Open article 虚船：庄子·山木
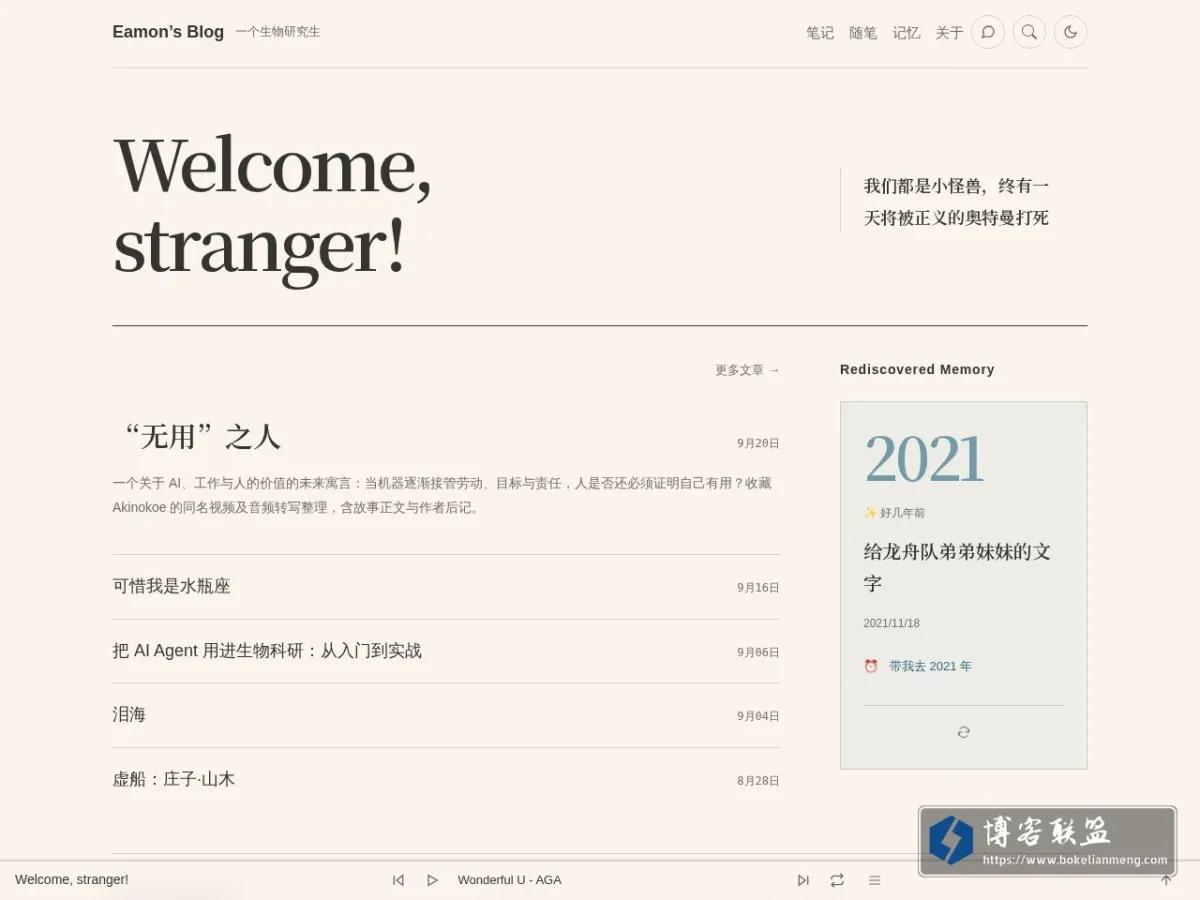Viewport: 1200px width, 900px height. (x=173, y=779)
